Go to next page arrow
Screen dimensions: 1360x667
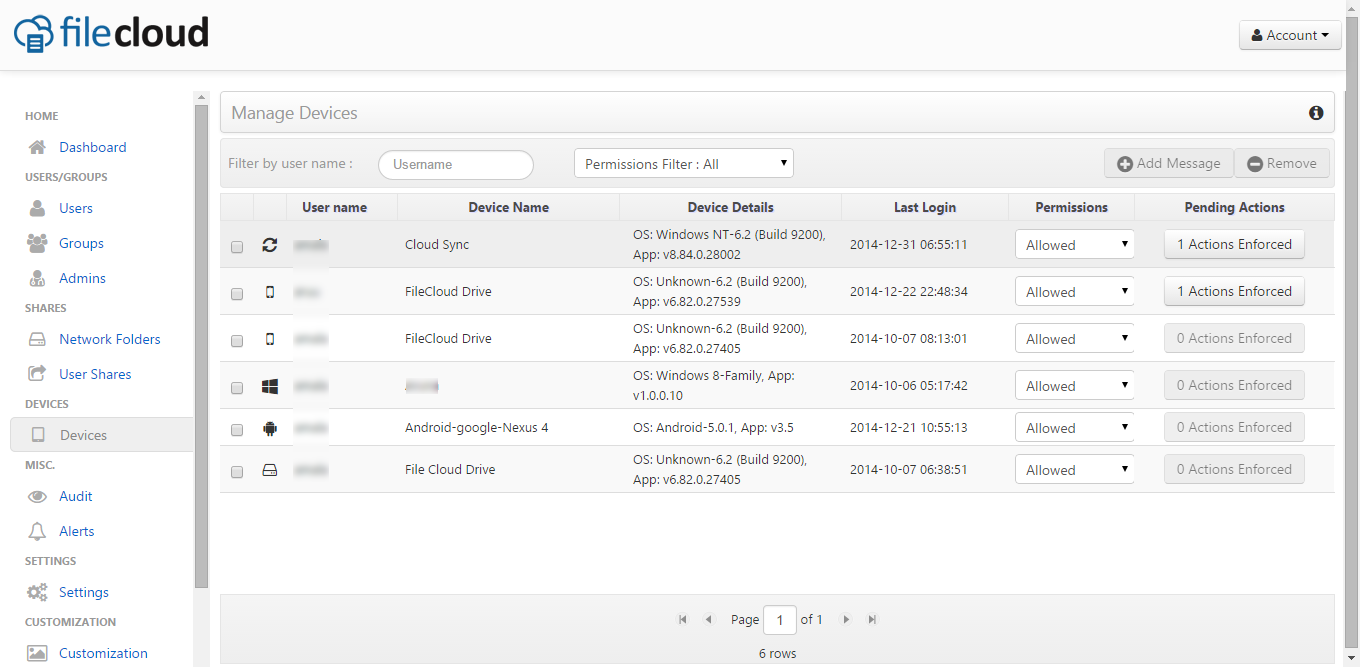pyautogui.click(x=846, y=620)
